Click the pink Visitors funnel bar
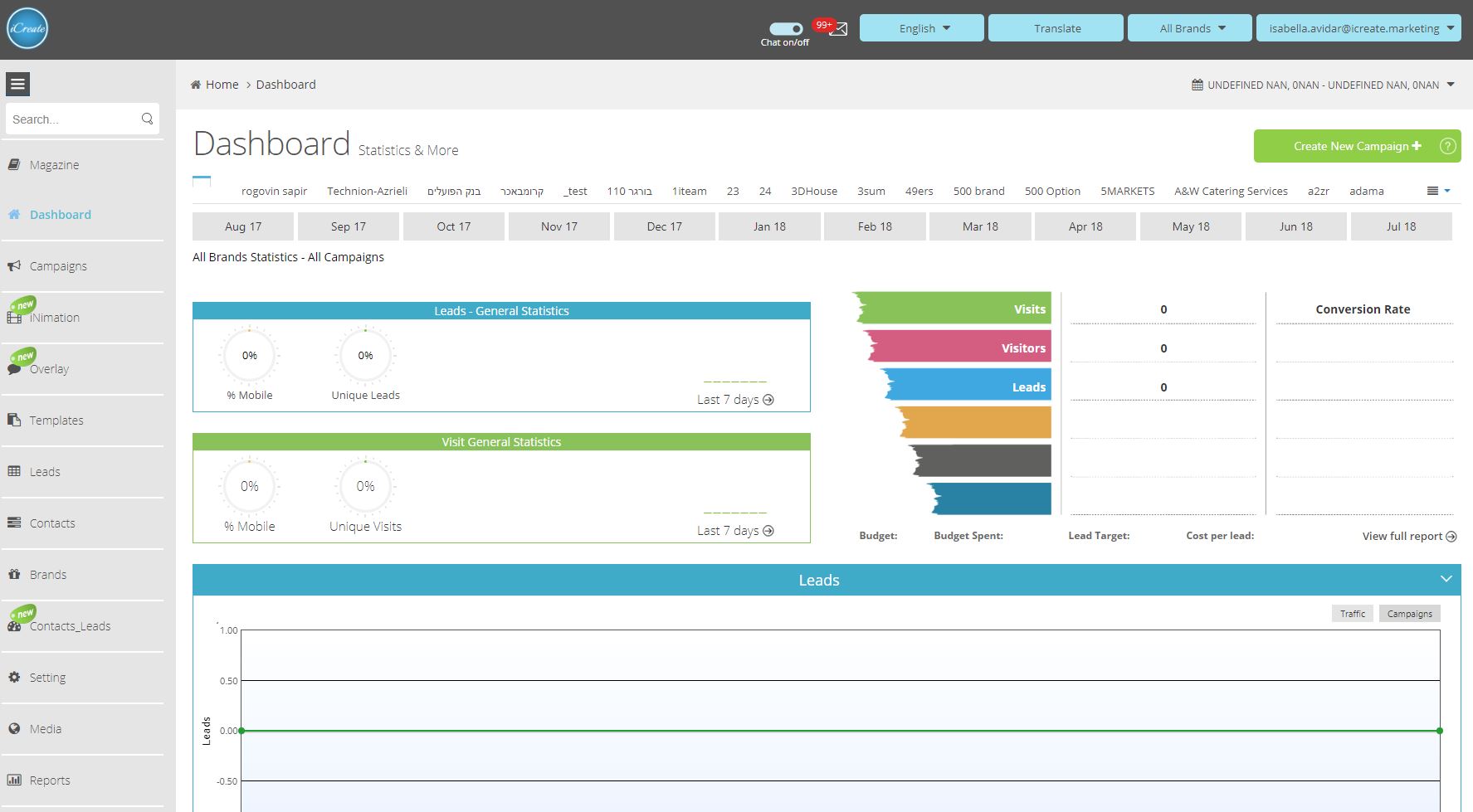 [957, 347]
